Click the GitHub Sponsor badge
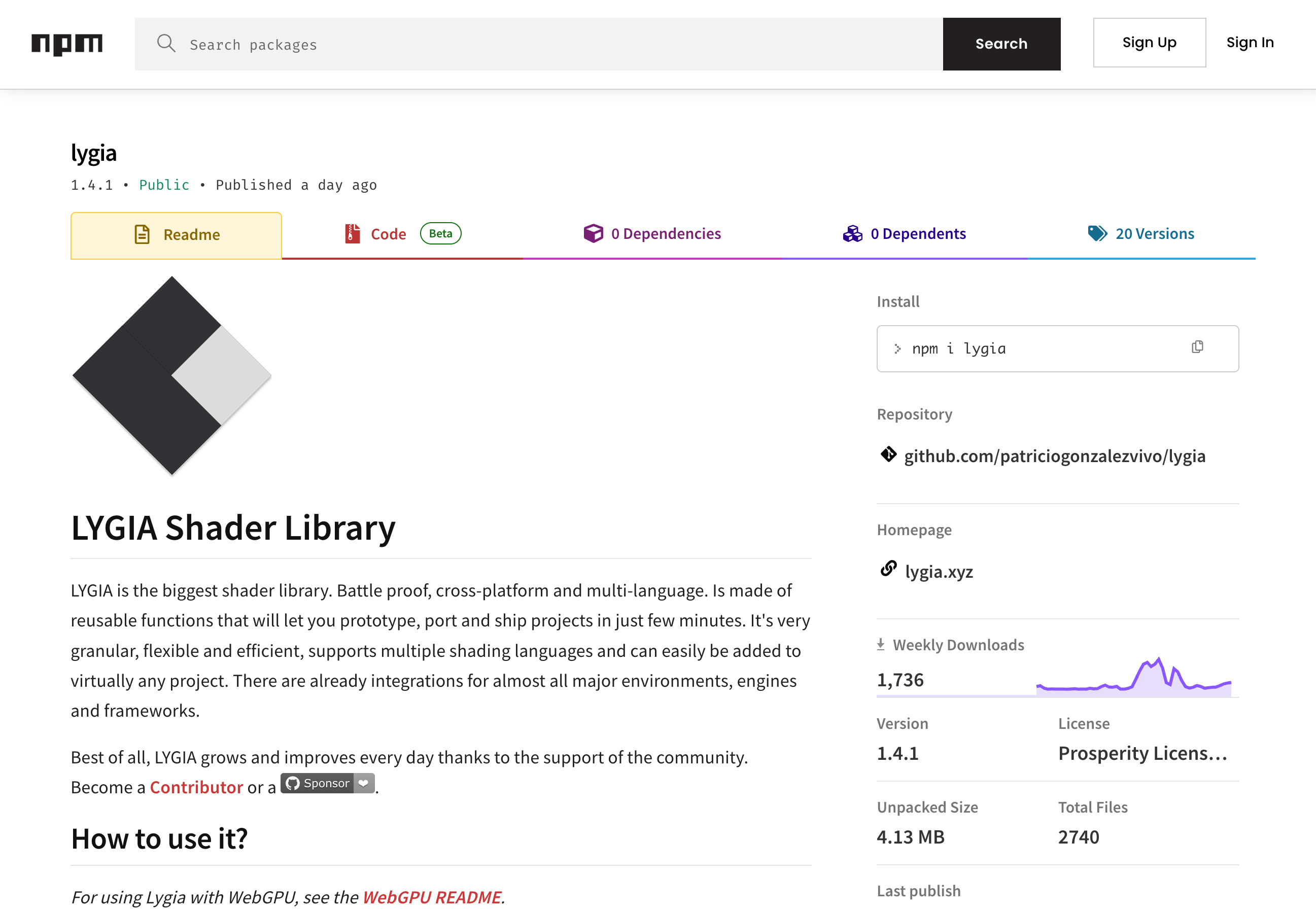Viewport: 1316px width, 912px height. [x=327, y=784]
